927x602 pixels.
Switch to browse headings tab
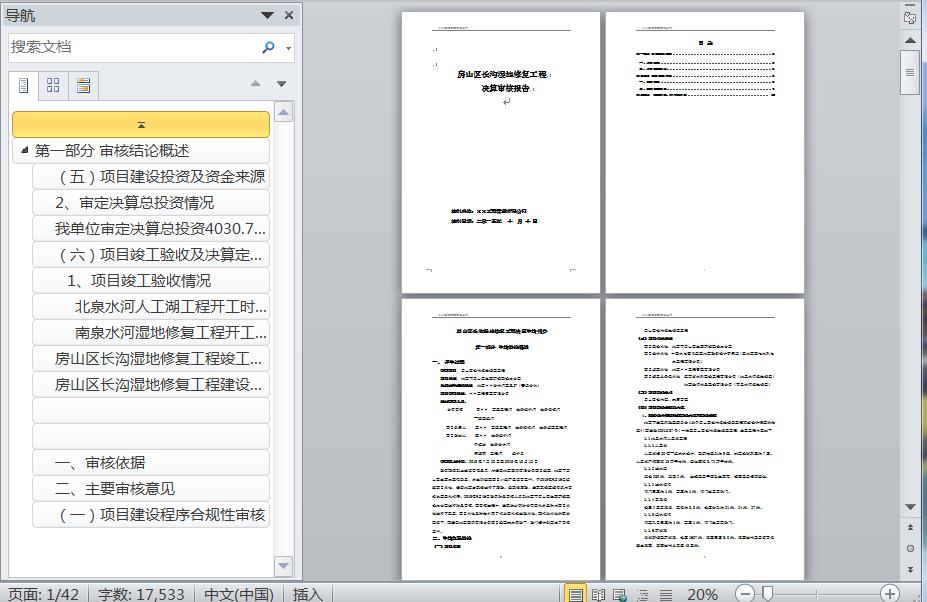click(x=24, y=86)
